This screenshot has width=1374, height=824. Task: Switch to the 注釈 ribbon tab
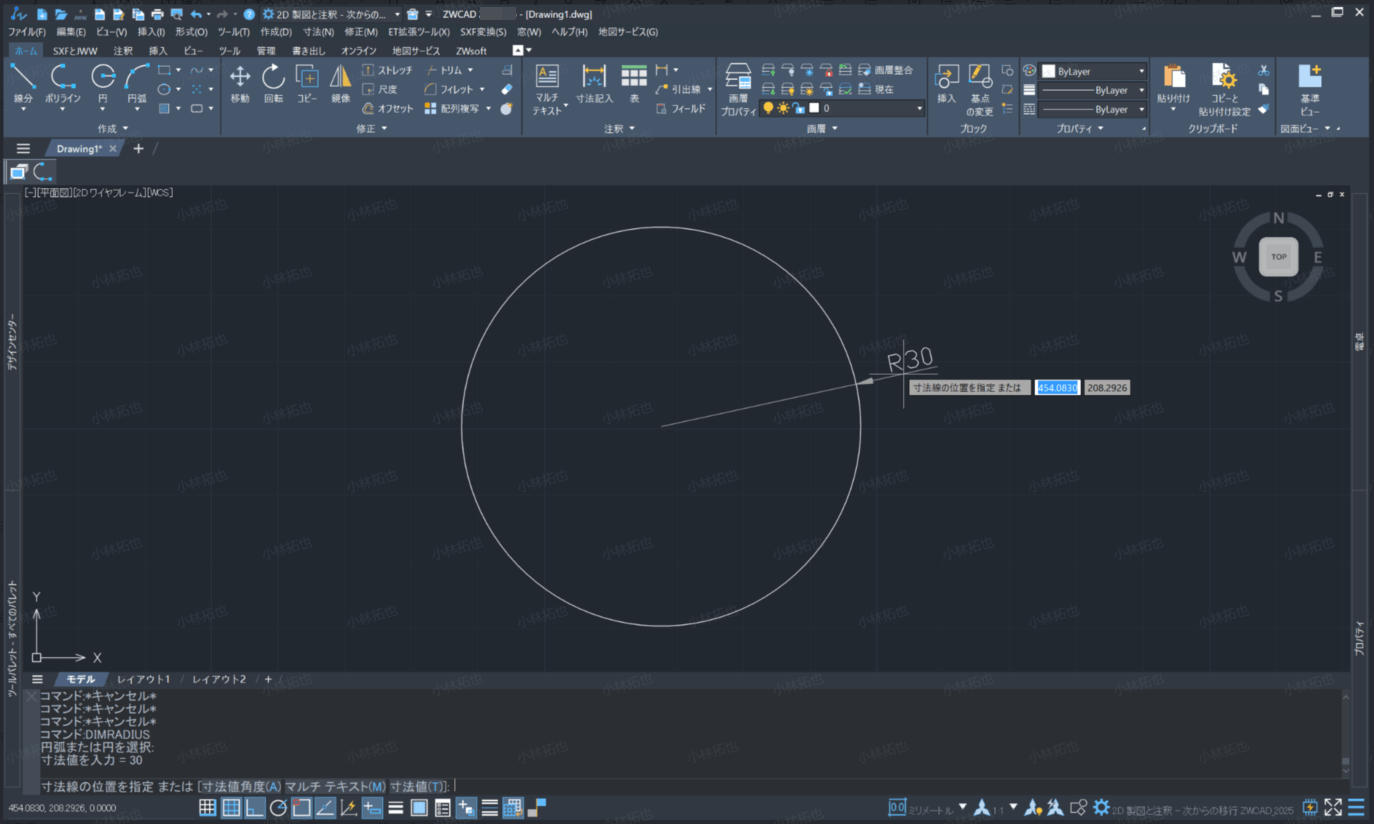click(123, 51)
